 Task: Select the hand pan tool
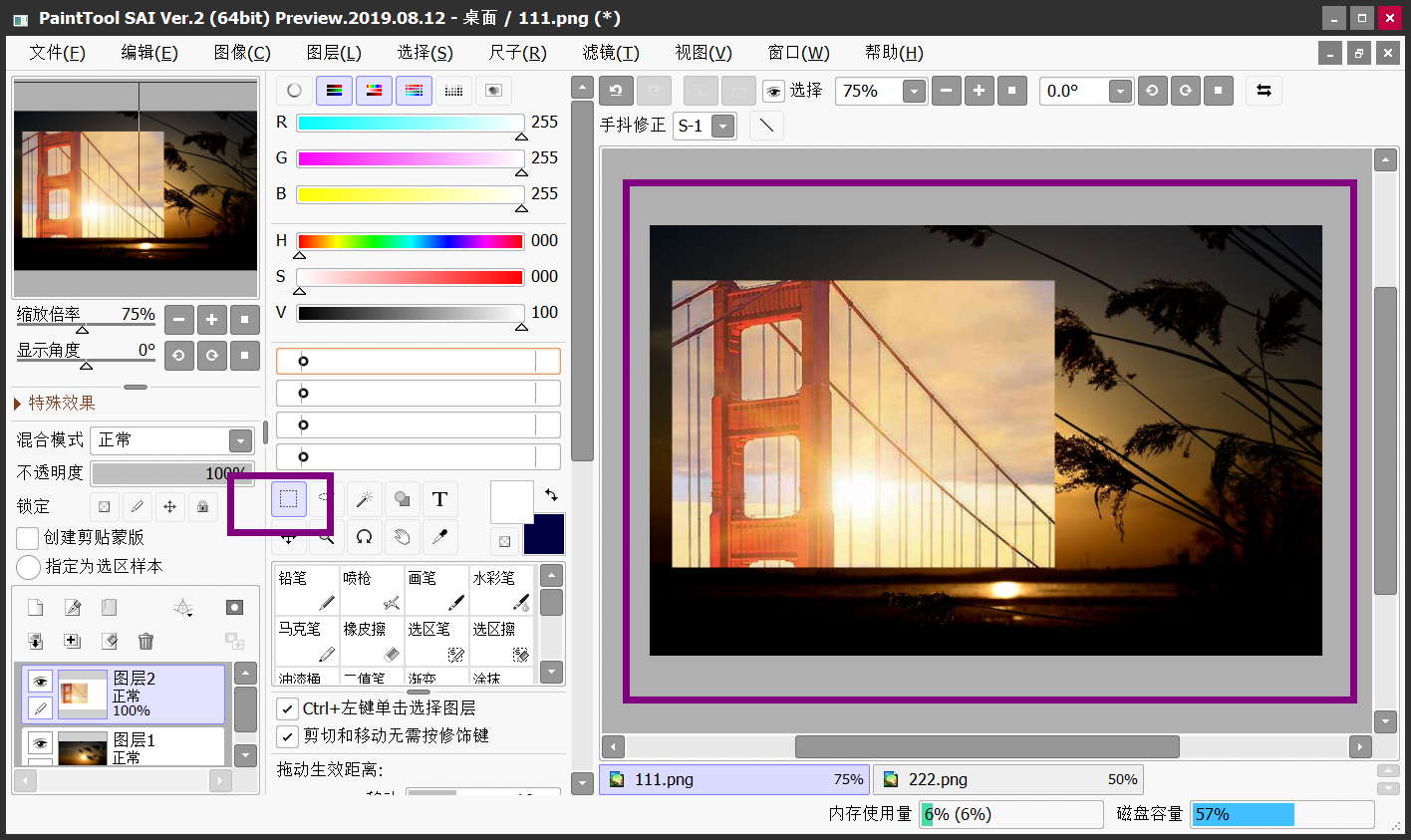[x=402, y=536]
